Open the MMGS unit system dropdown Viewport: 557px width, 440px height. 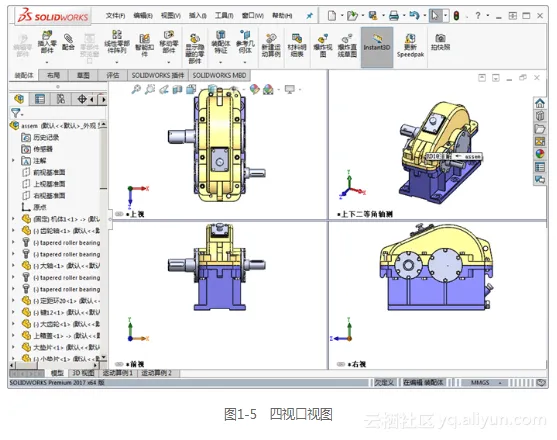tap(500, 383)
